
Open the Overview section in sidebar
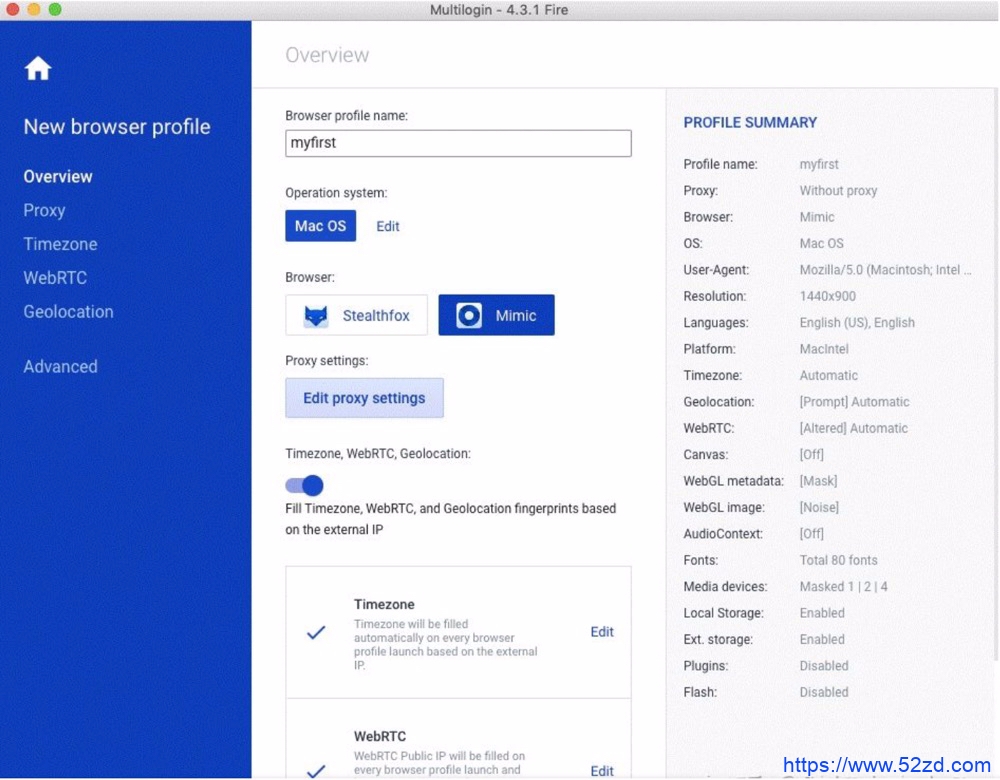point(58,177)
